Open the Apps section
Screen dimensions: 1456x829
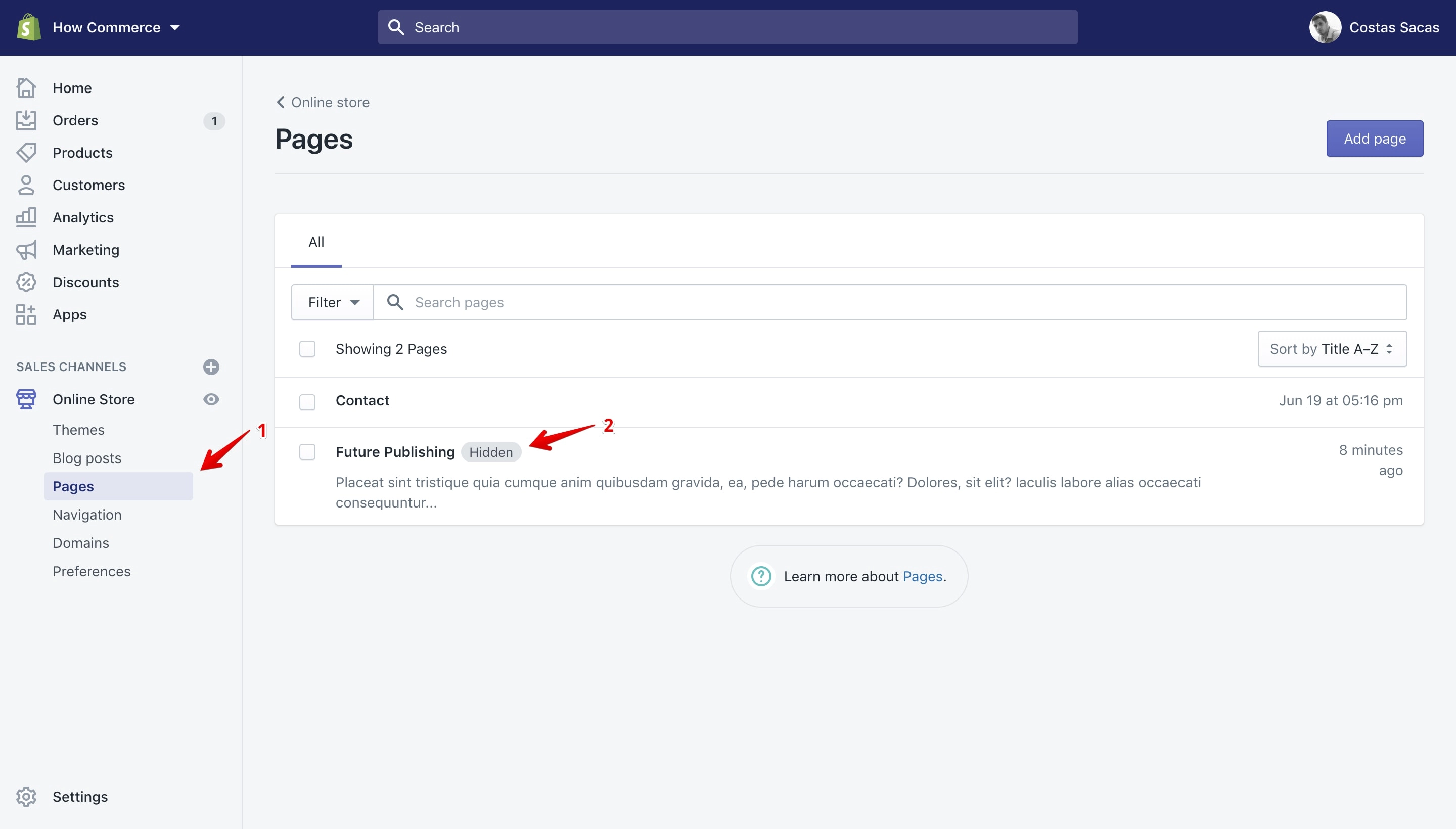click(69, 315)
